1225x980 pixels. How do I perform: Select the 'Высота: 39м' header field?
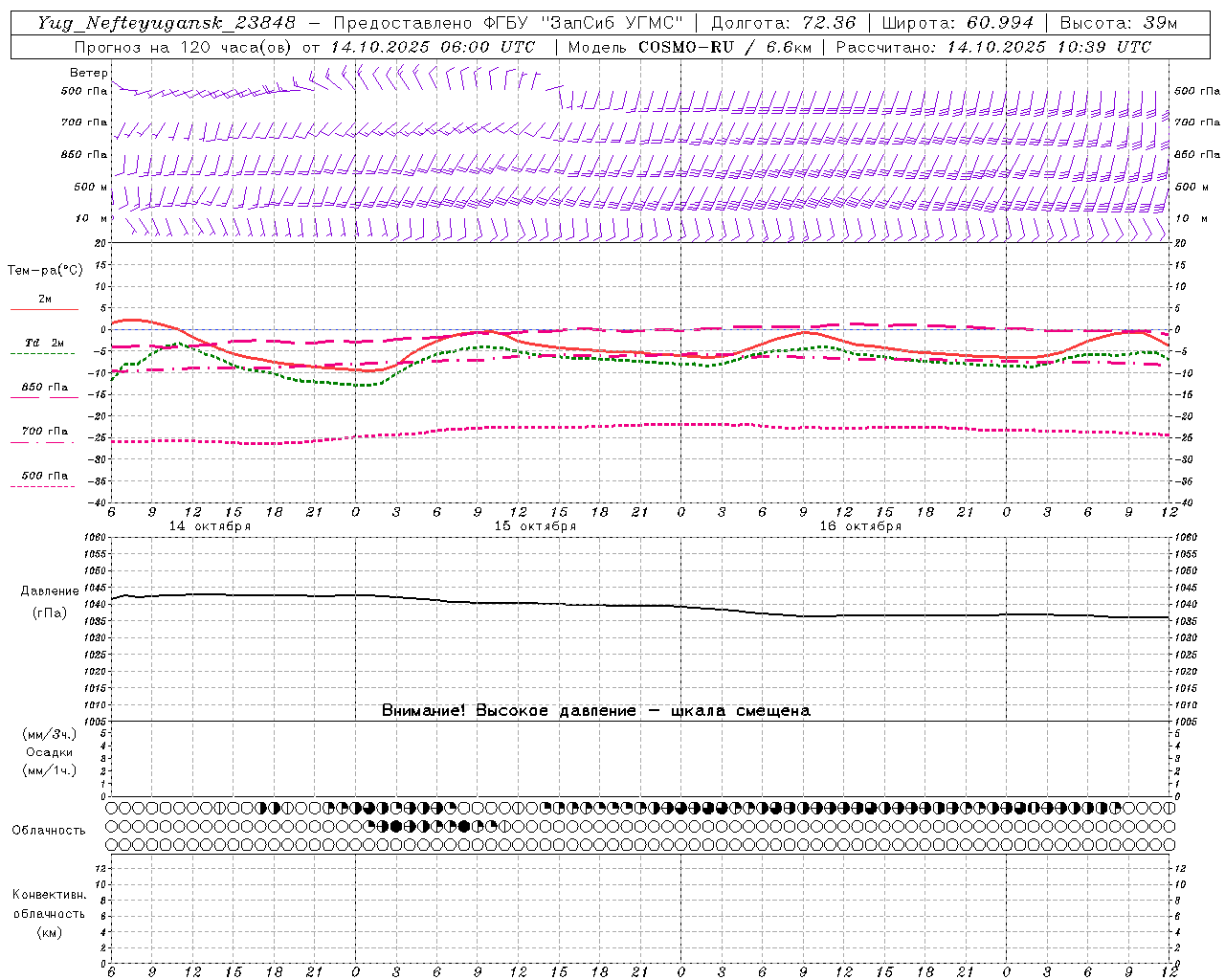point(1119,23)
